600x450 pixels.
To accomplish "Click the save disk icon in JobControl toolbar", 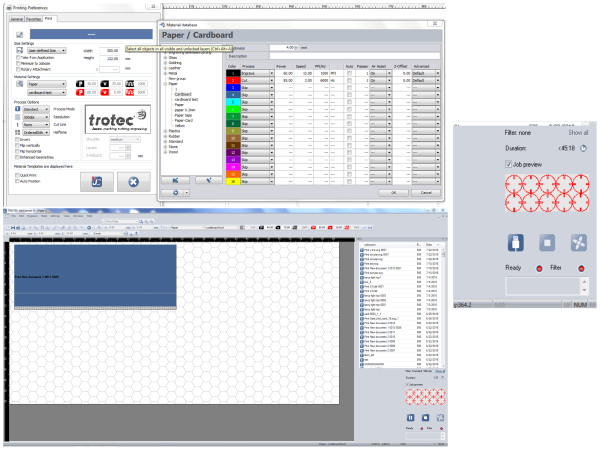I will [x=13, y=227].
